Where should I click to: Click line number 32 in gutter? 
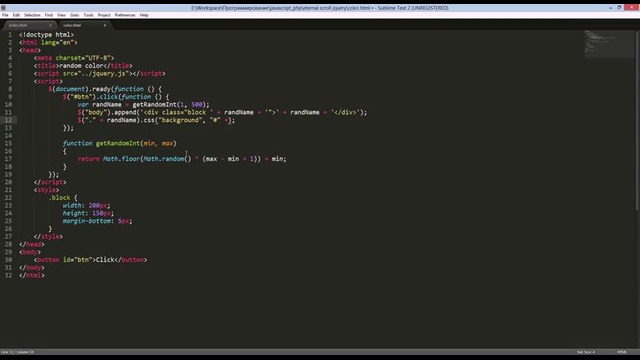[8, 275]
